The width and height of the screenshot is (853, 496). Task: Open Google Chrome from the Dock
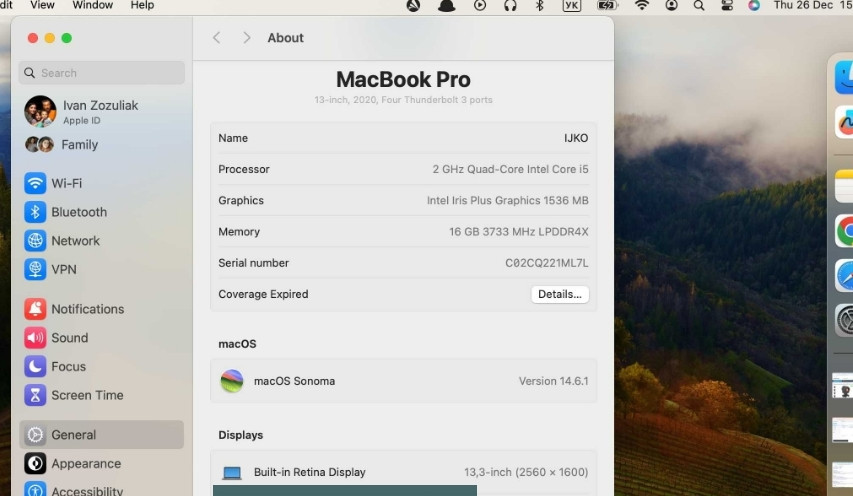click(x=844, y=231)
